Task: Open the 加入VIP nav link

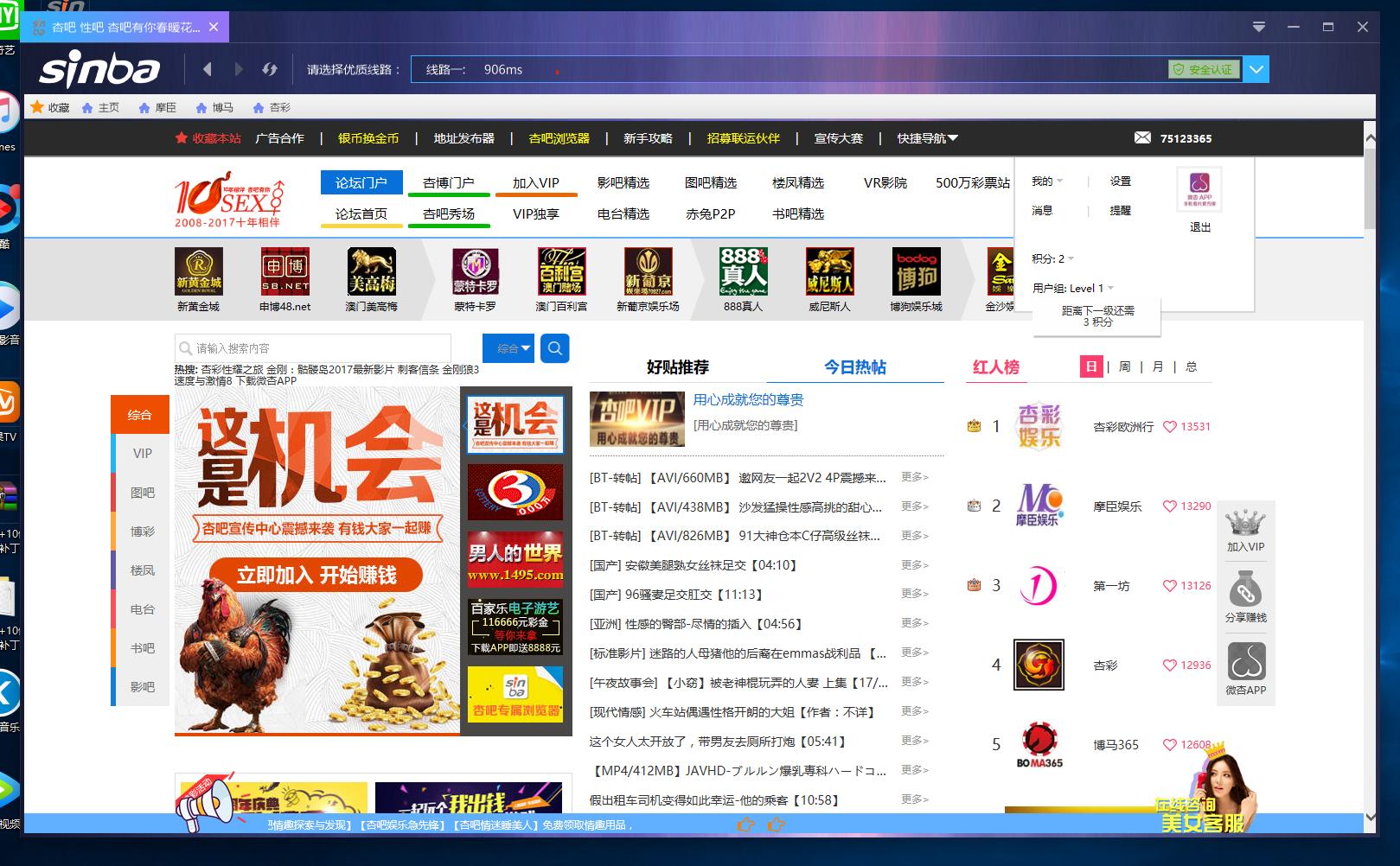Action: (535, 182)
